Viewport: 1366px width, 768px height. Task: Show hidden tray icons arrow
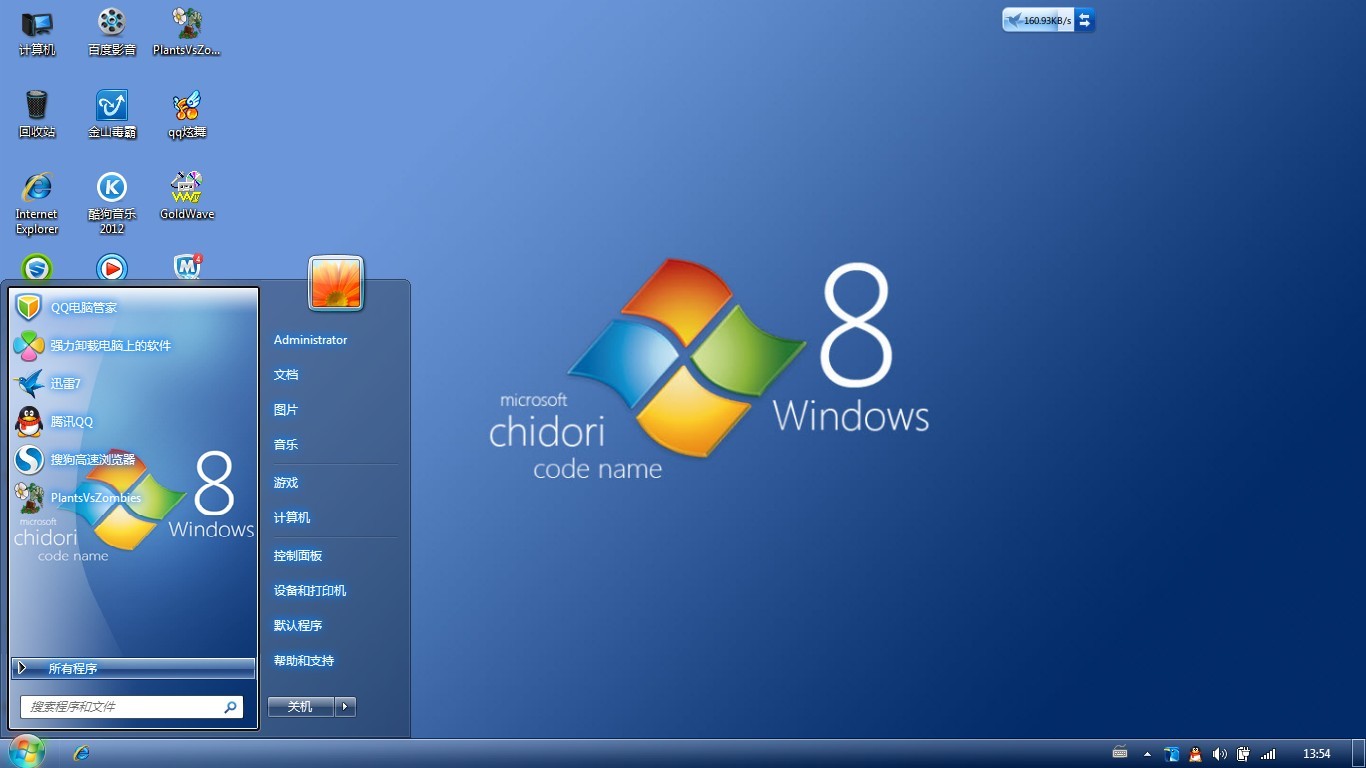click(1147, 754)
